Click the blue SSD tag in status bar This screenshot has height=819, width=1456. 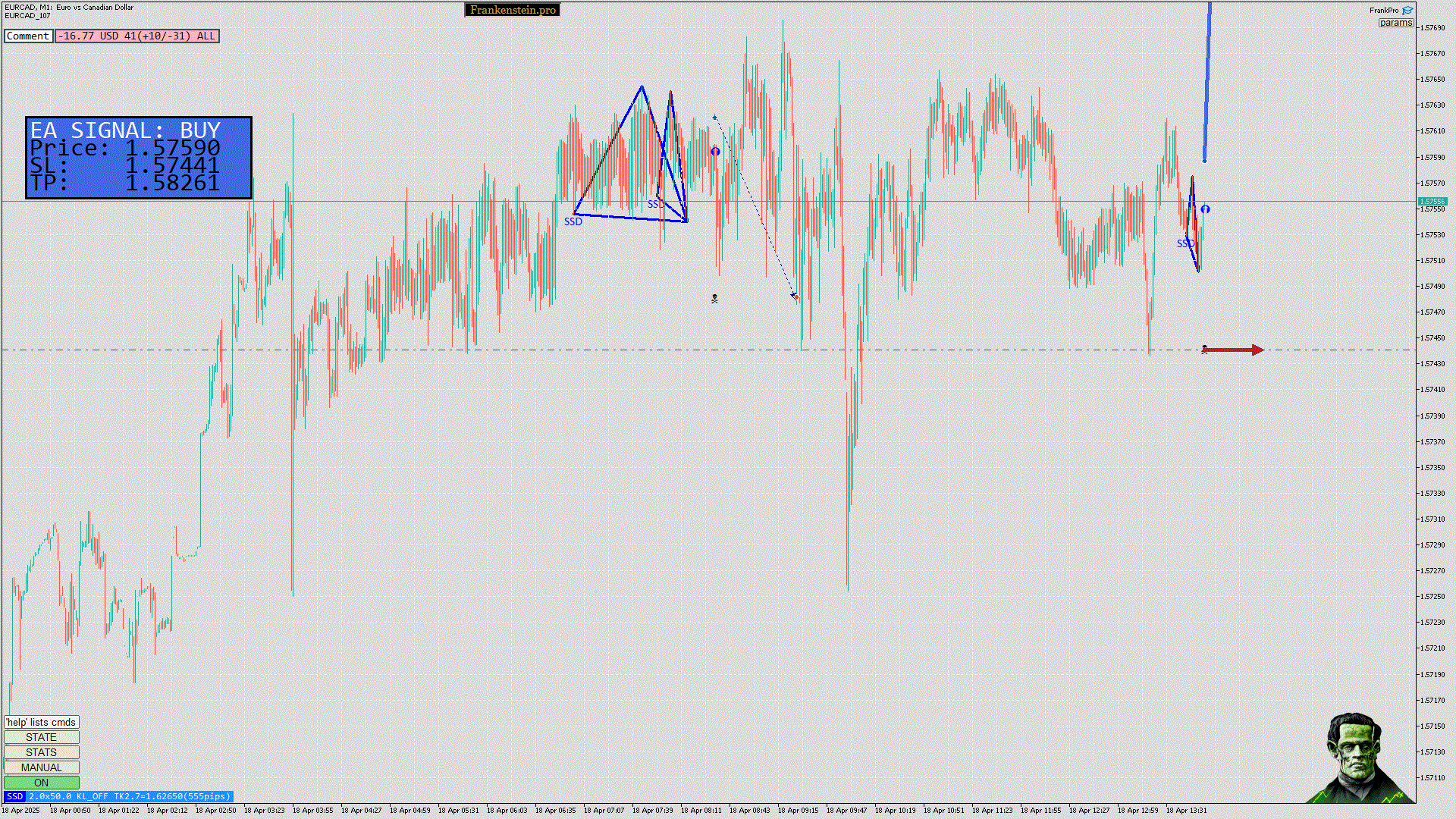14,796
